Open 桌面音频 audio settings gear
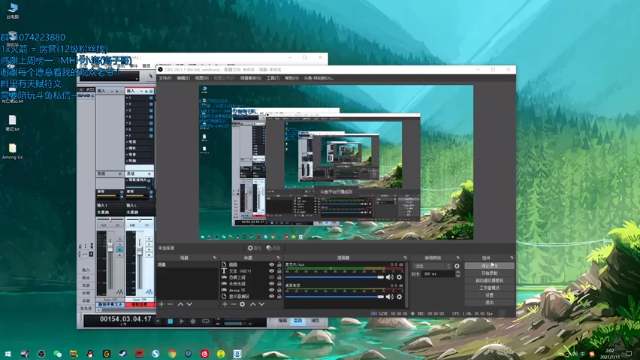 pyautogui.click(x=399, y=297)
